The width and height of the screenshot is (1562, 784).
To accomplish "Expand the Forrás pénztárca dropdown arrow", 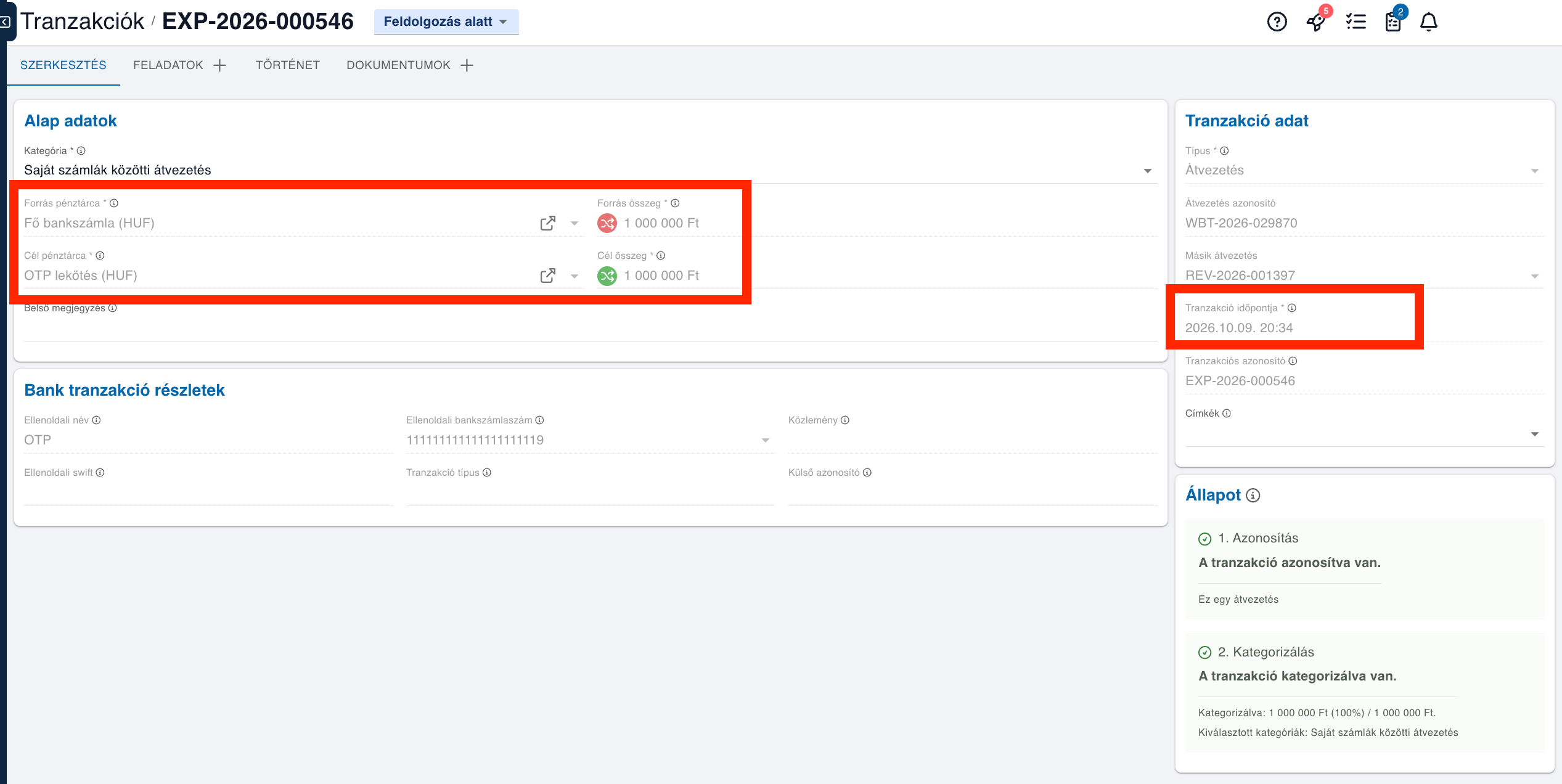I will [575, 223].
